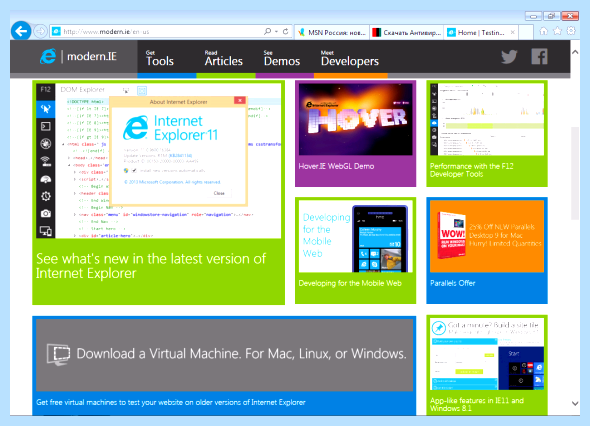Click the Console icon in F12 sidebar
This screenshot has width=590, height=426.
46,126
